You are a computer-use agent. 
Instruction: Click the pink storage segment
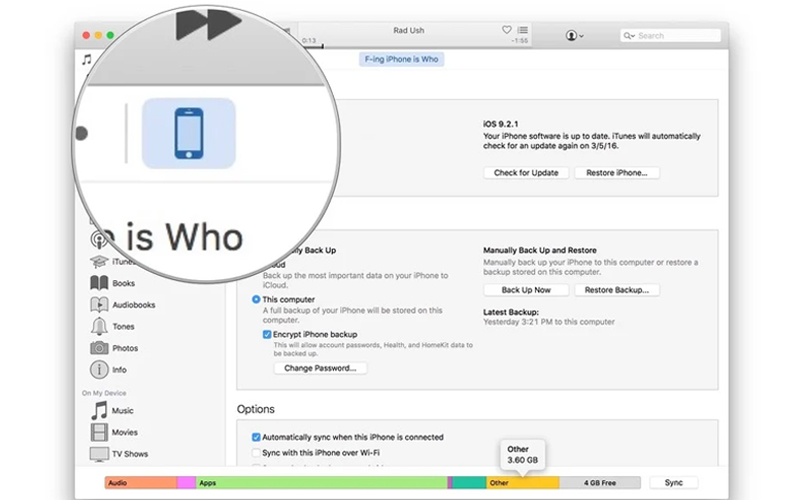(x=187, y=483)
